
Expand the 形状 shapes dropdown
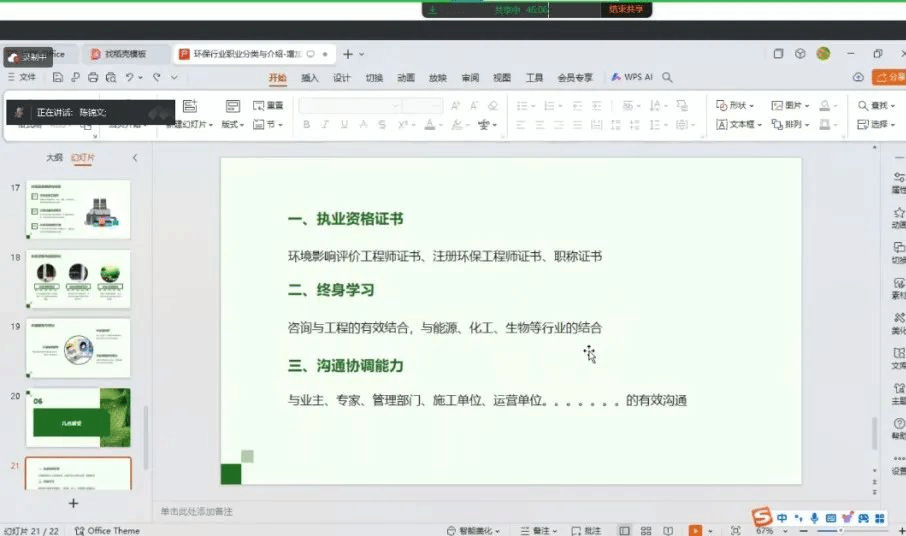[735, 105]
